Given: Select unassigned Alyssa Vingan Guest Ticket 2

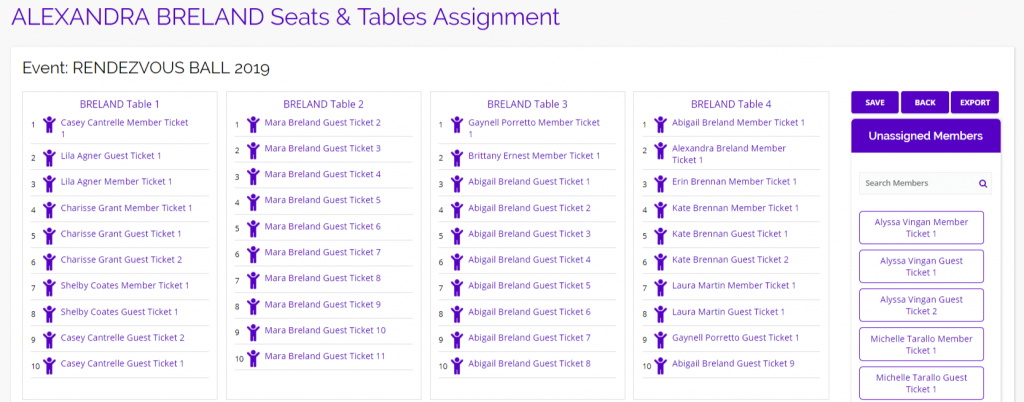Looking at the screenshot, I should [x=921, y=305].
